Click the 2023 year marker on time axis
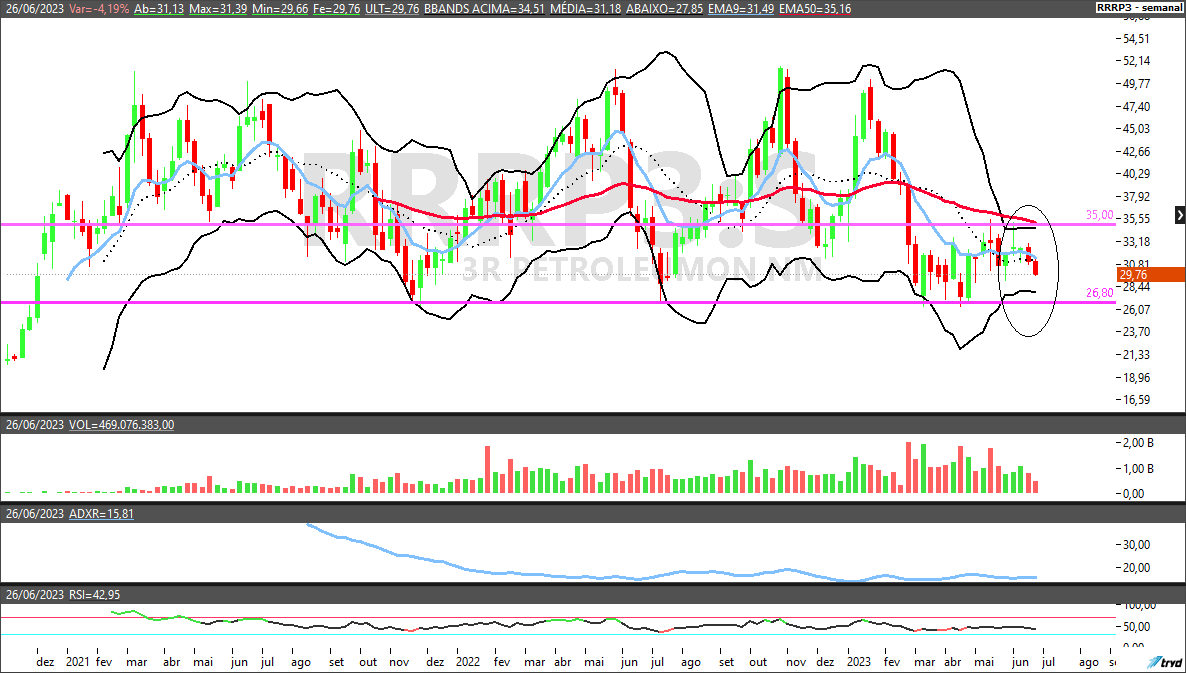The height and width of the screenshot is (673, 1186). pos(858,662)
